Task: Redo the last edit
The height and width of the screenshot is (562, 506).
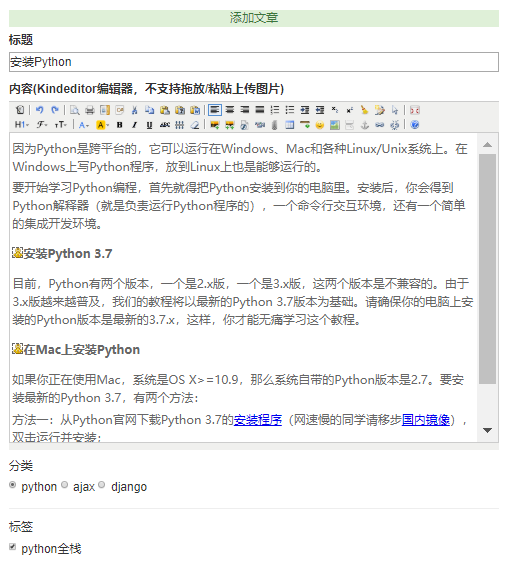Action: (54, 110)
